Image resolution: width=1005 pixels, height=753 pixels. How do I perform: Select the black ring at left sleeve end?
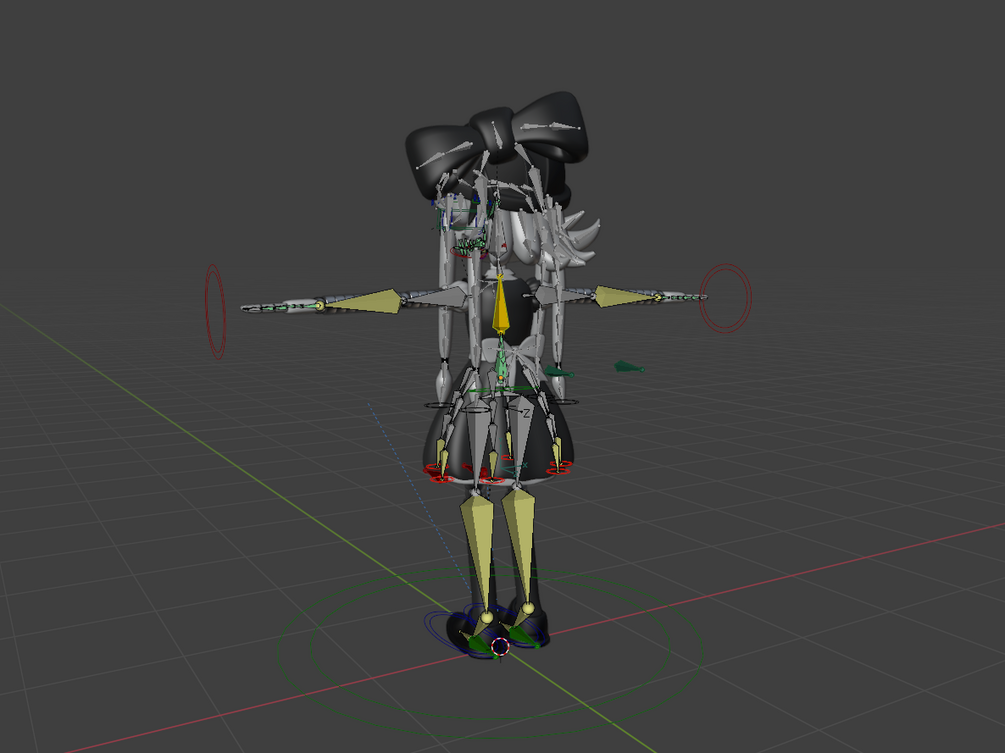439,405
